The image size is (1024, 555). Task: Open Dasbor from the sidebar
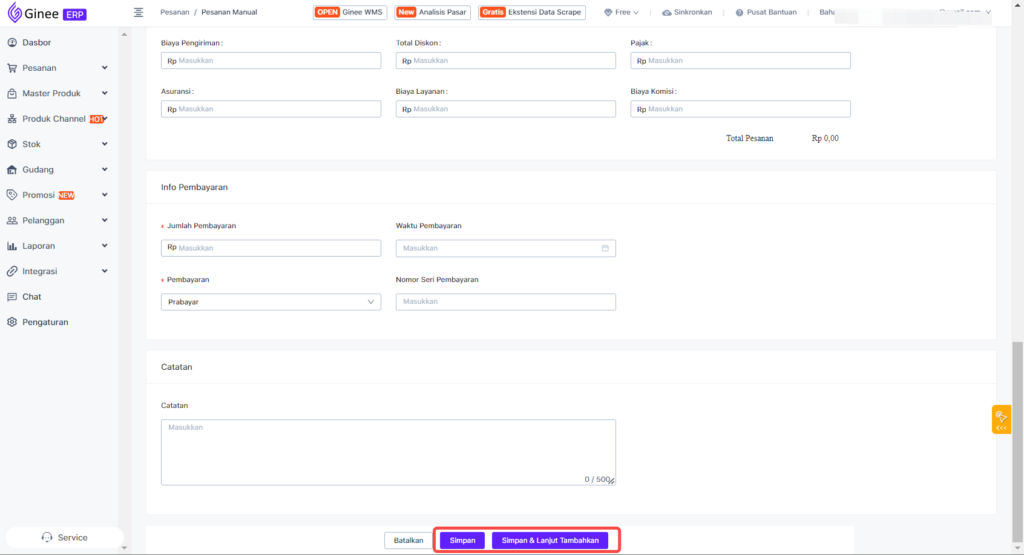click(37, 42)
